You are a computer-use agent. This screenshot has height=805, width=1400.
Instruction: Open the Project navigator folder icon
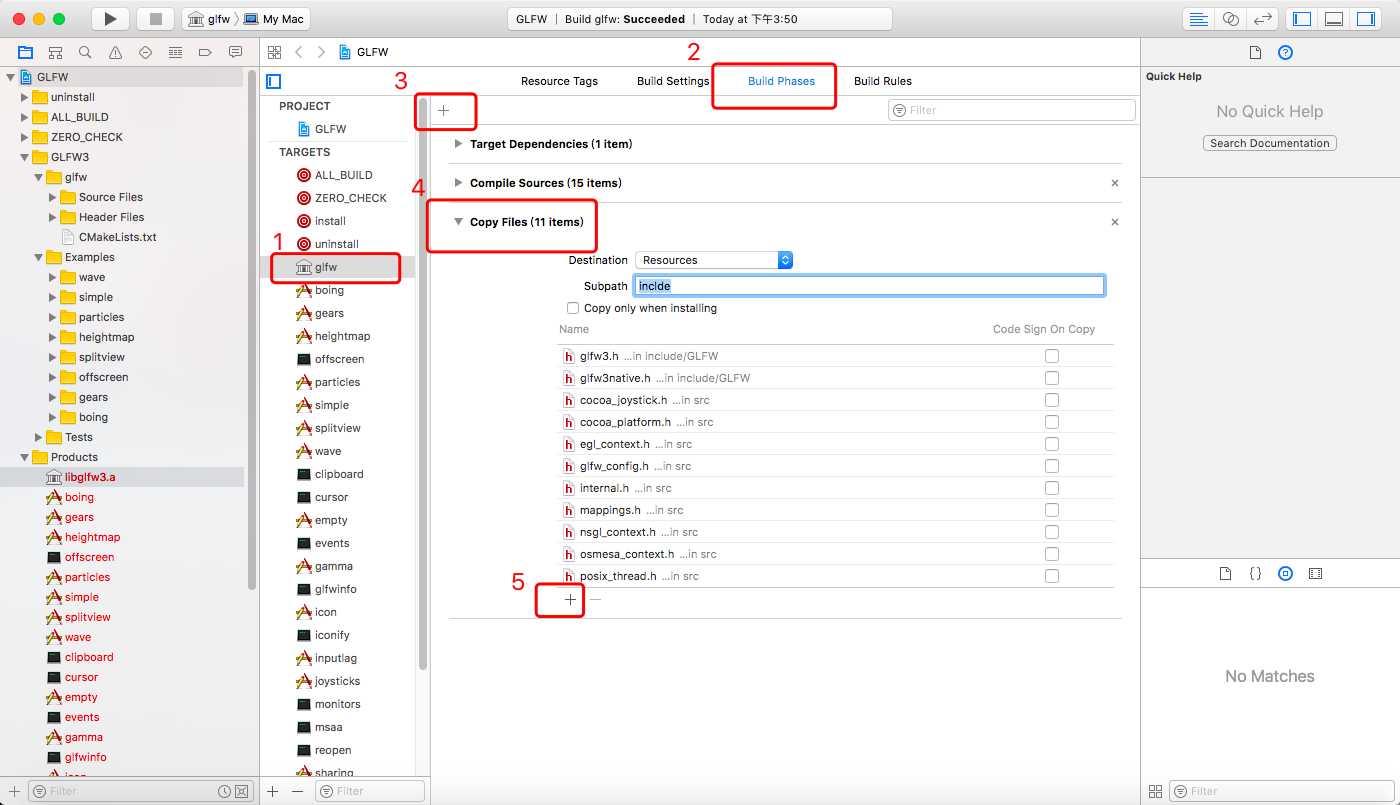[25, 52]
